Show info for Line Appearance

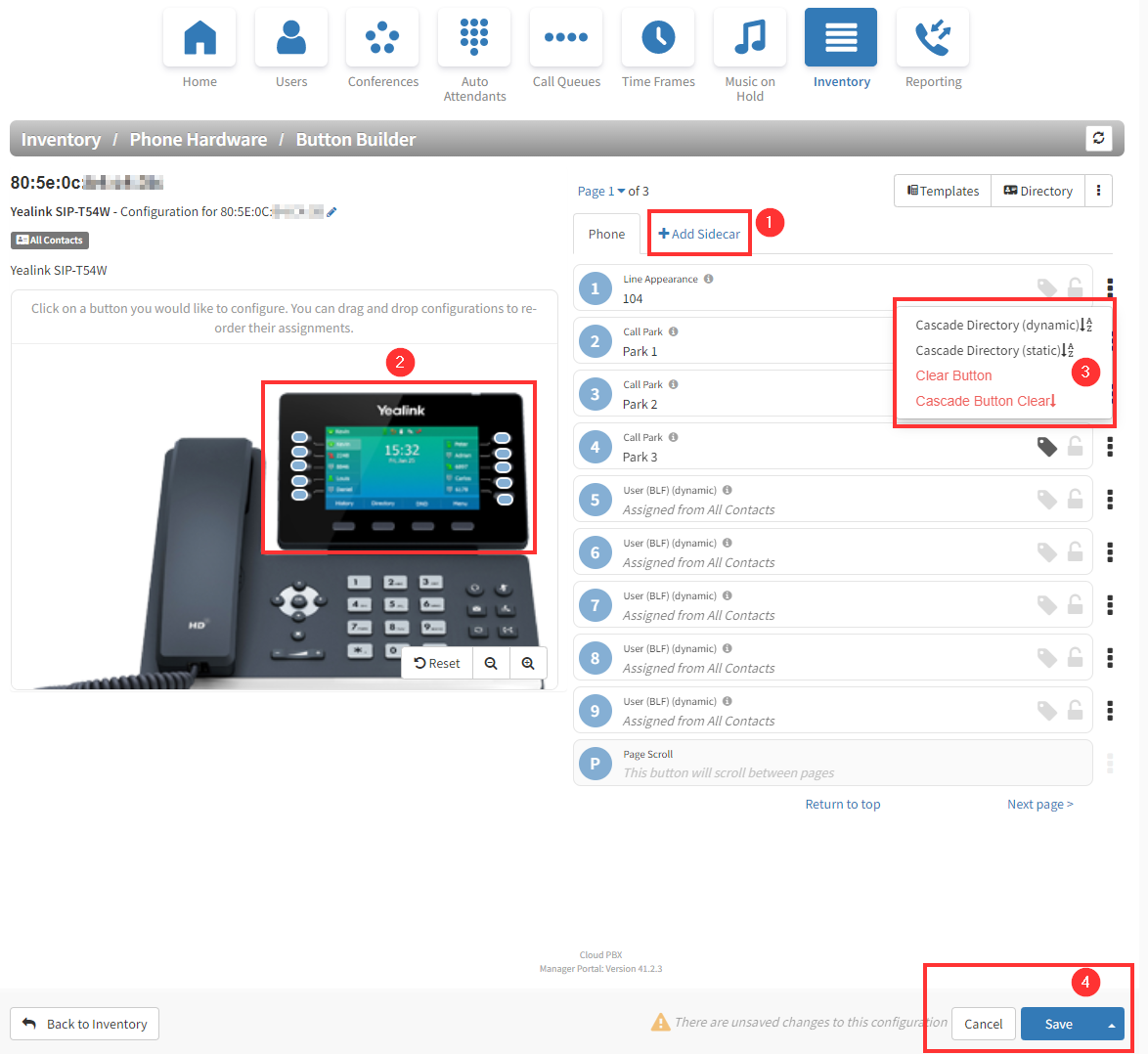pyautogui.click(x=709, y=279)
